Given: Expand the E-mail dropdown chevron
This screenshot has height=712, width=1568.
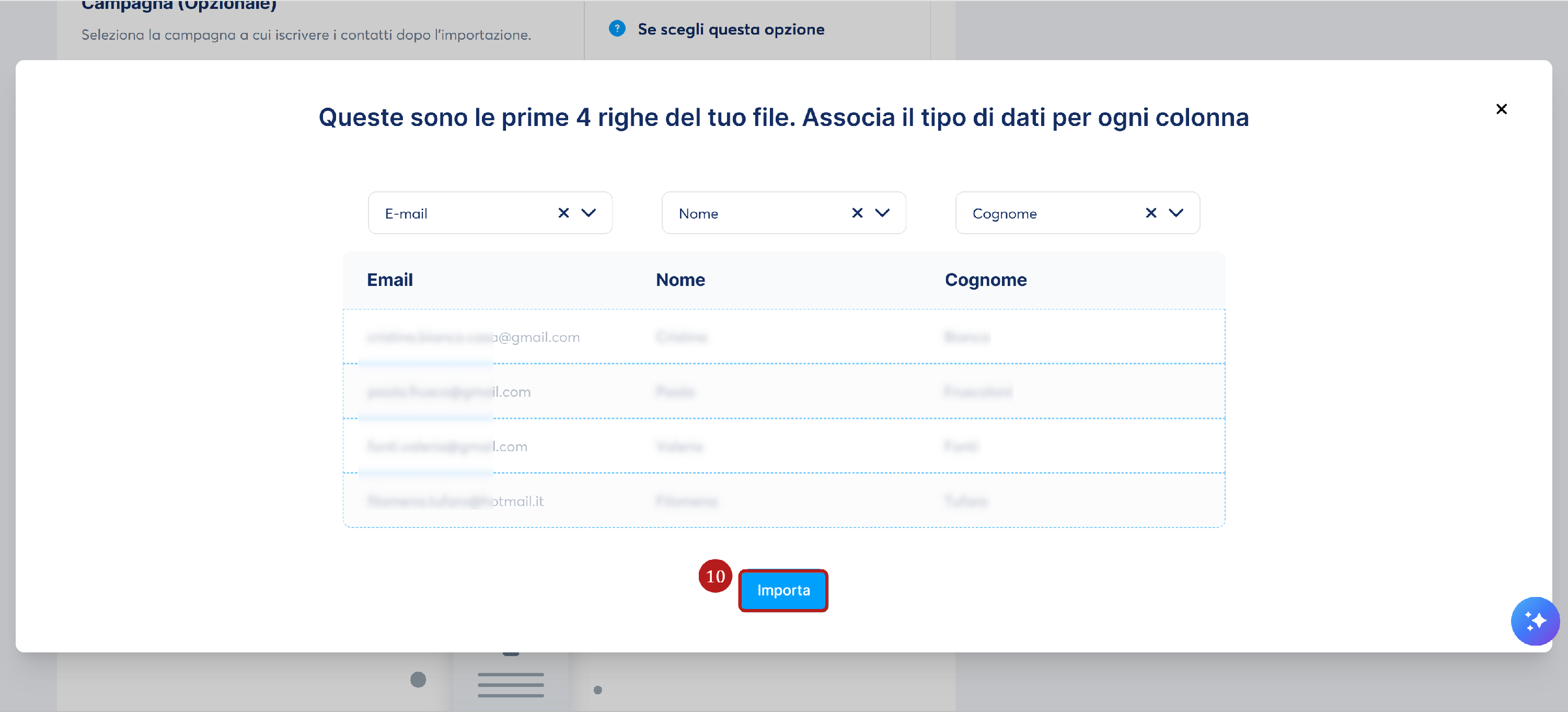Looking at the screenshot, I should [x=588, y=213].
